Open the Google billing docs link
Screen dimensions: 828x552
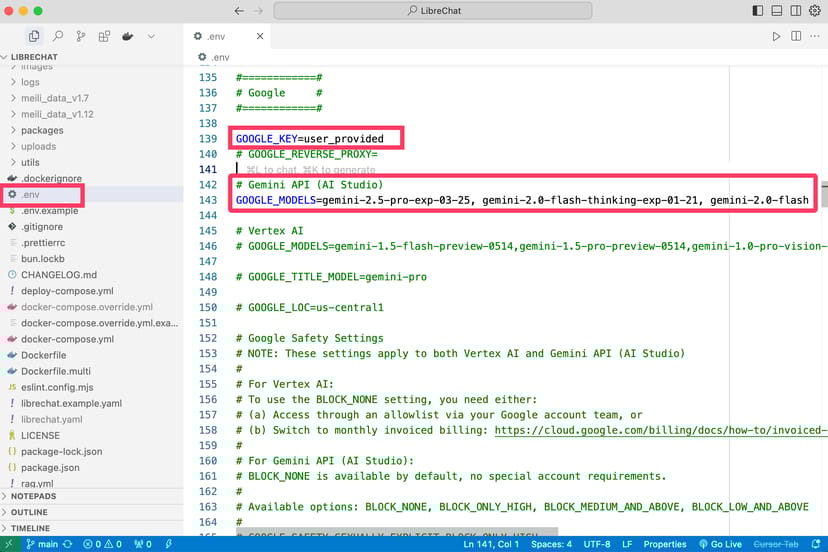click(x=660, y=429)
